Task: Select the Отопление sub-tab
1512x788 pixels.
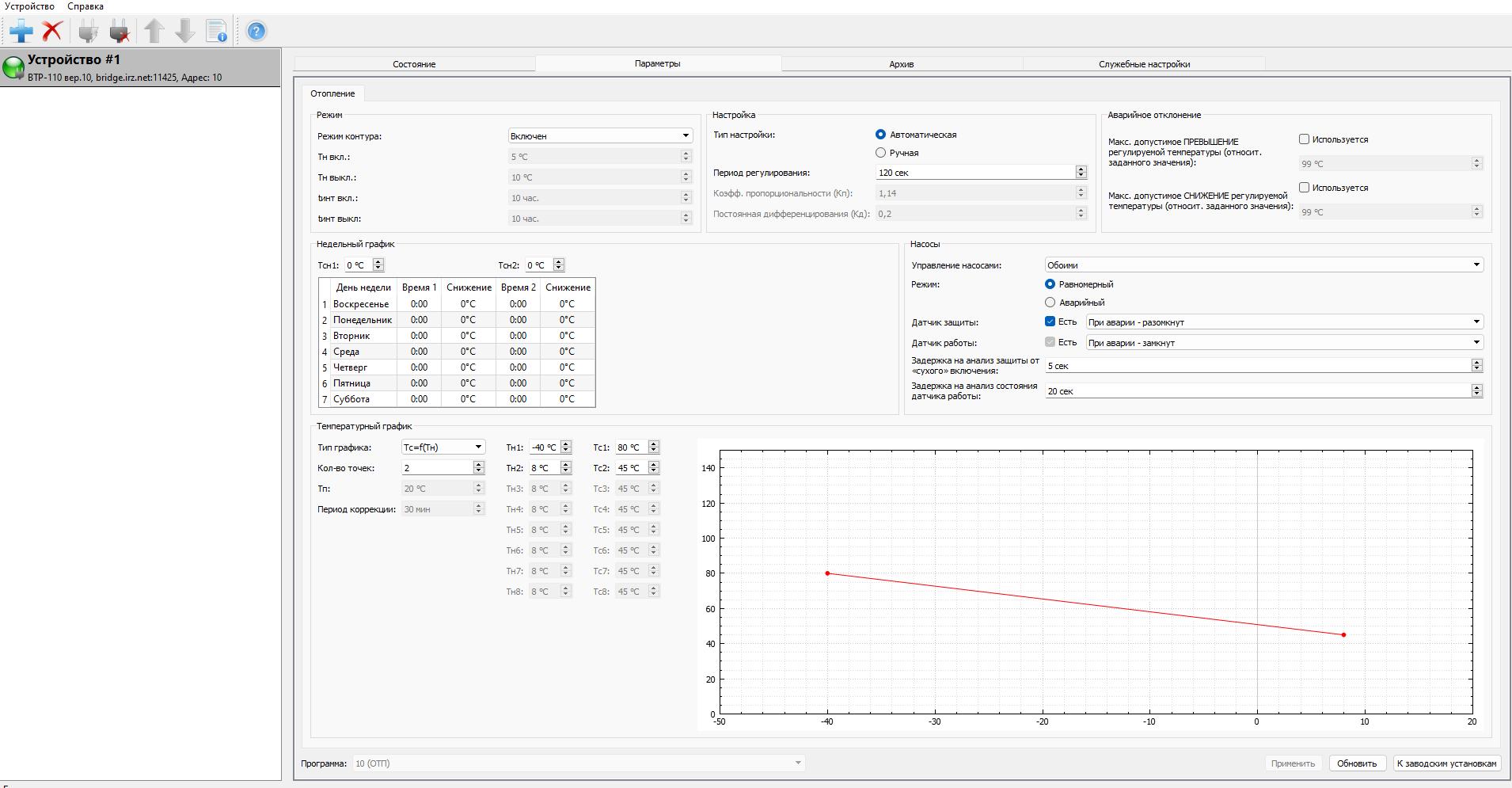Action: click(x=332, y=93)
